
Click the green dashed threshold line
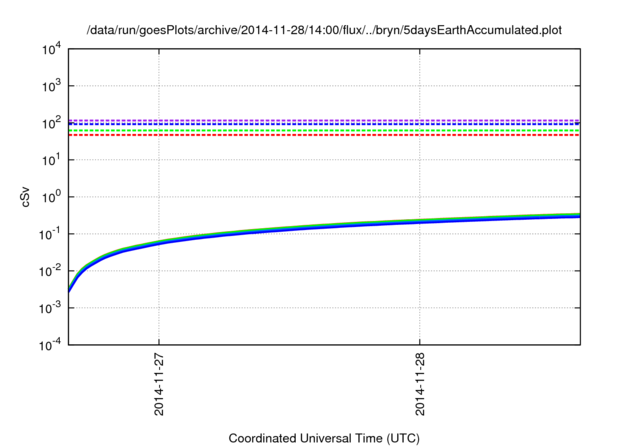point(324,131)
